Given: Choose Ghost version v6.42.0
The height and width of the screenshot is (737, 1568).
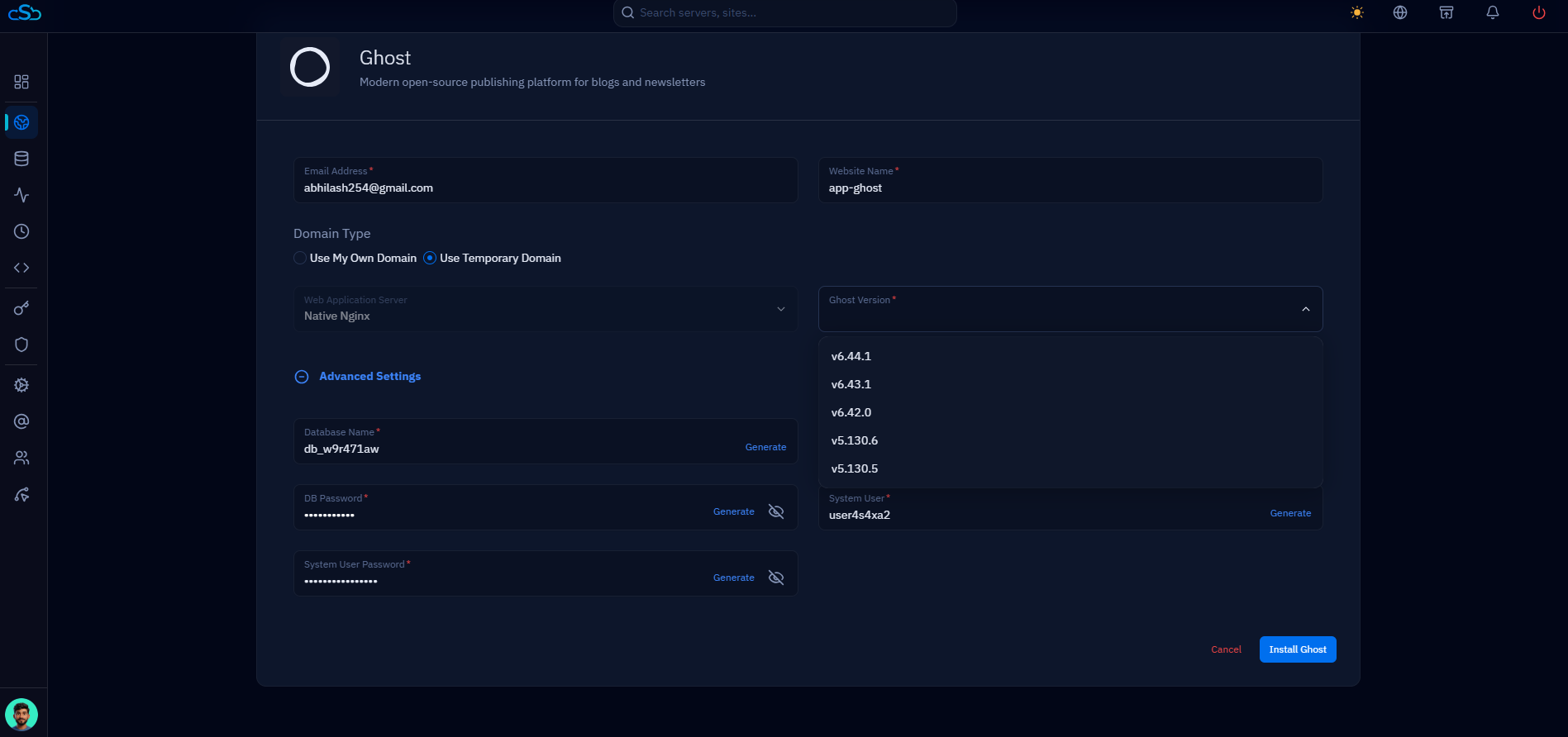Looking at the screenshot, I should [1070, 412].
